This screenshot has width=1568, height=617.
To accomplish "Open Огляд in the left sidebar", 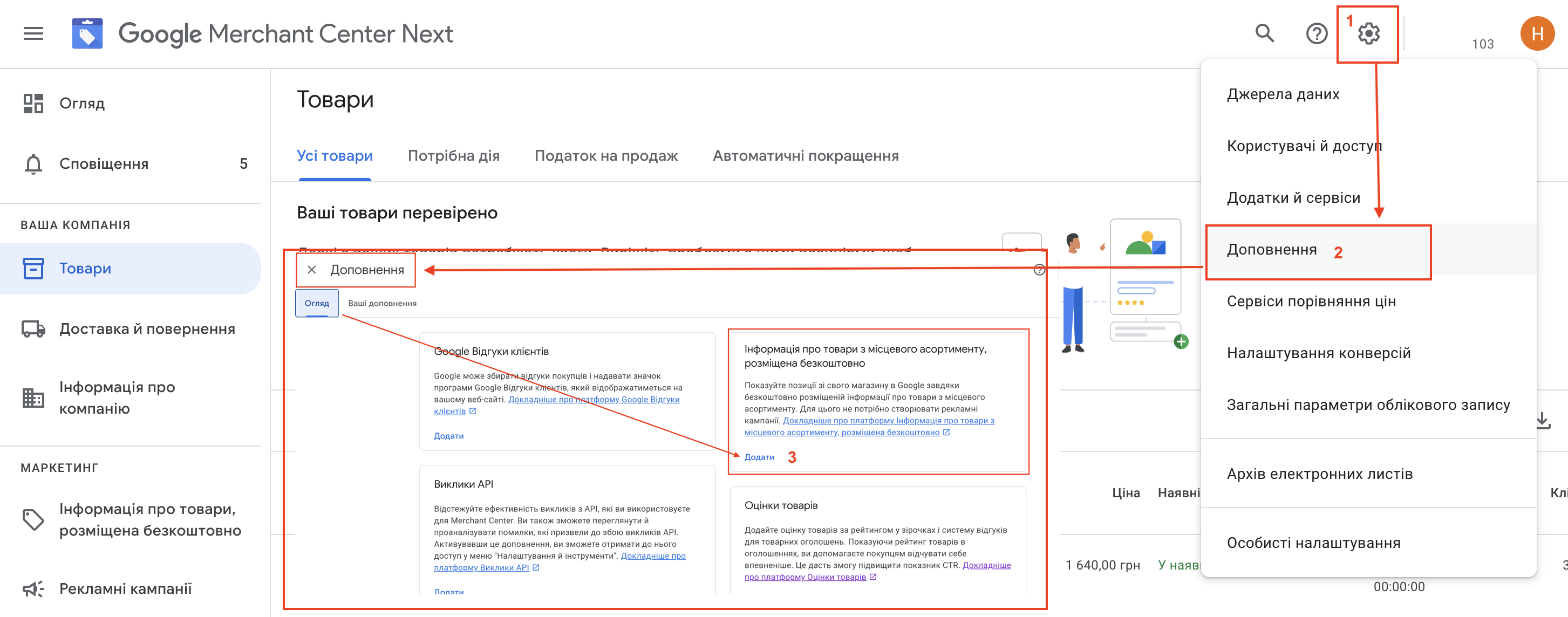I will (x=130, y=104).
